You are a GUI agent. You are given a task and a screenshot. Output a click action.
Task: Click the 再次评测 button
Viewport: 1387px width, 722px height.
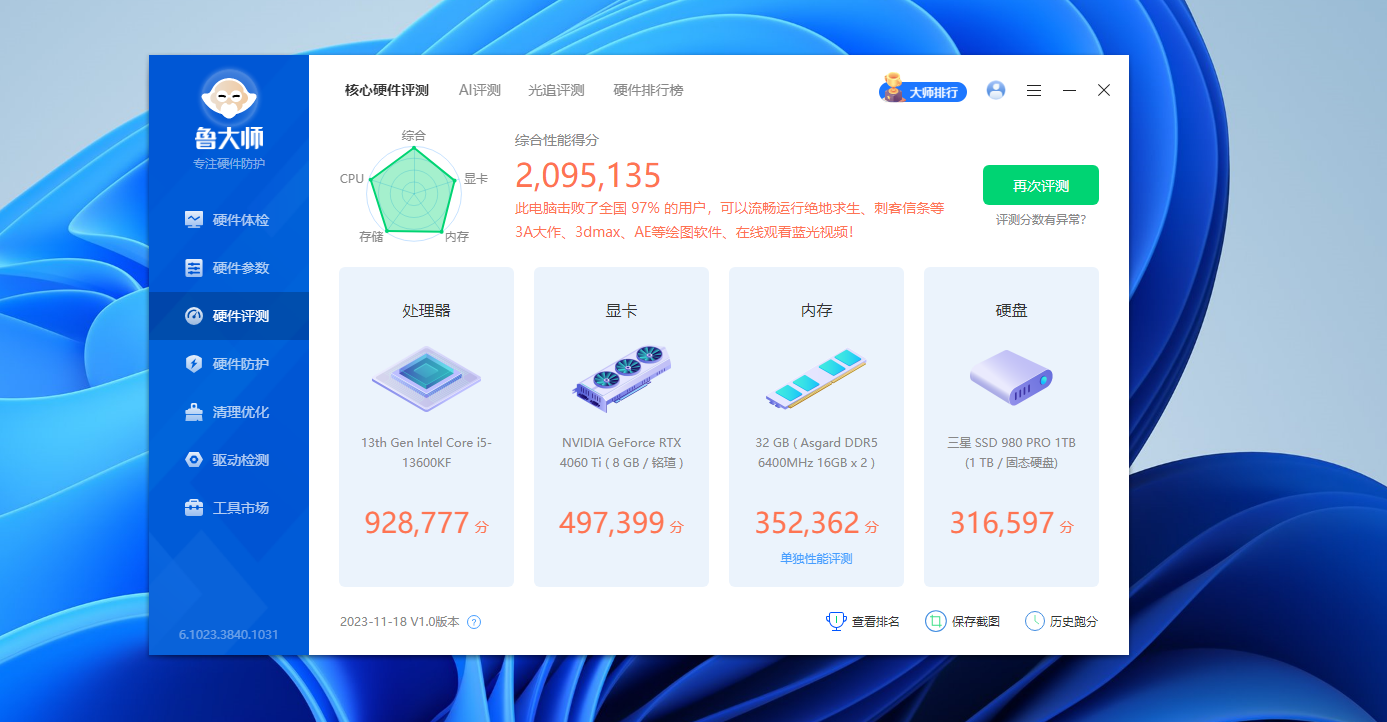[1040, 185]
